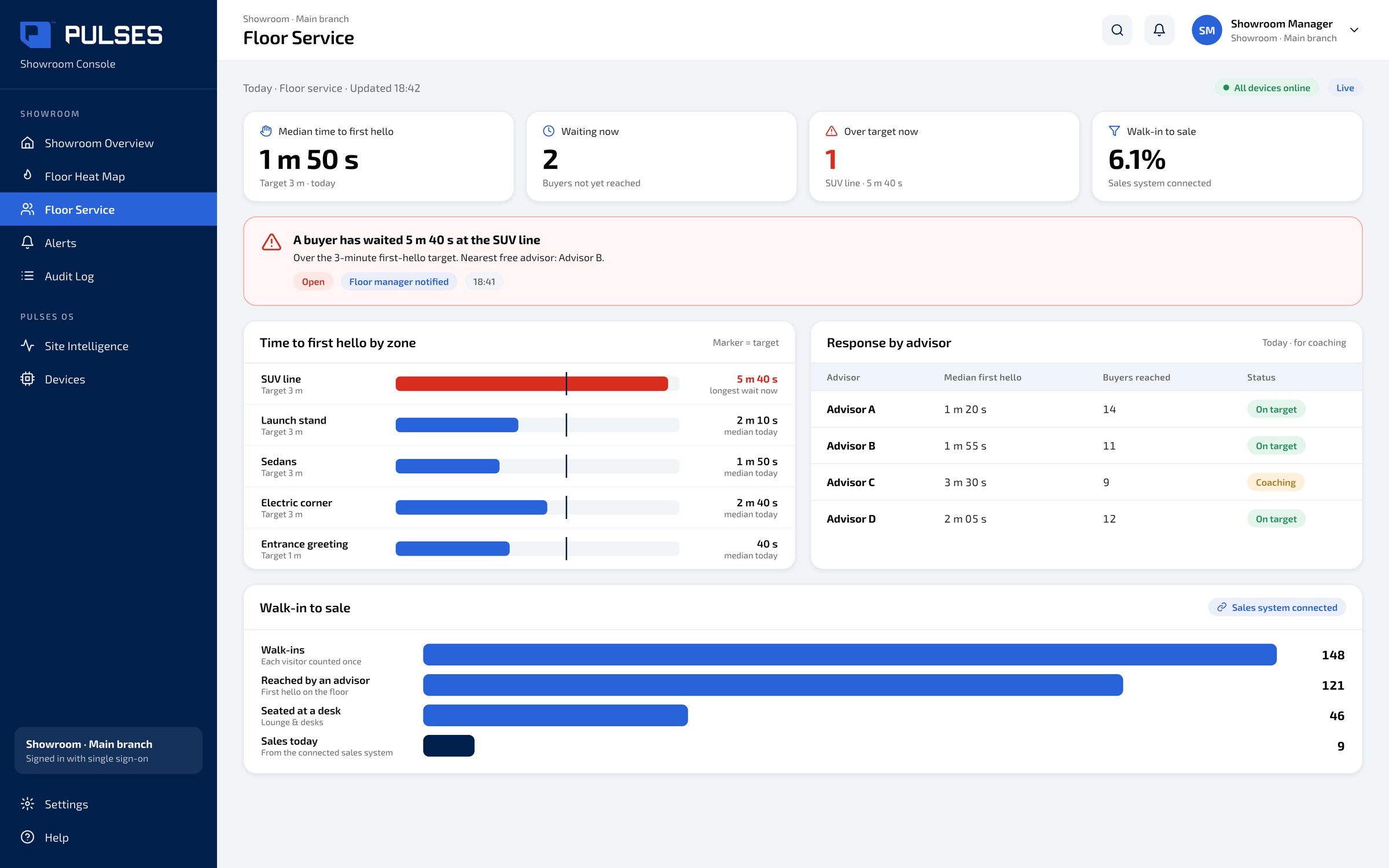Click the 6.1% walk-in to sale value

click(x=1137, y=160)
